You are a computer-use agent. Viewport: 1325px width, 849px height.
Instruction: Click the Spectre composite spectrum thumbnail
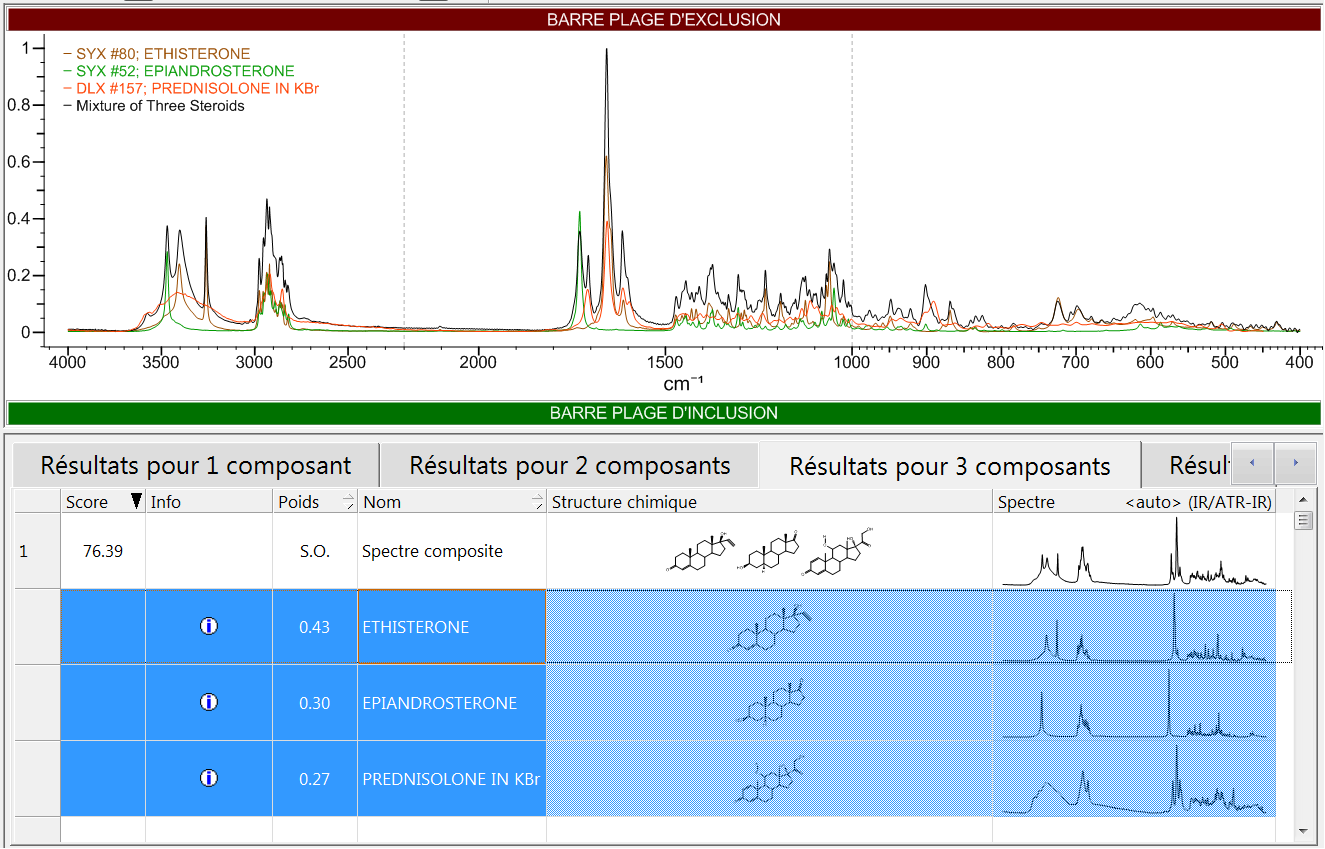click(x=1134, y=552)
